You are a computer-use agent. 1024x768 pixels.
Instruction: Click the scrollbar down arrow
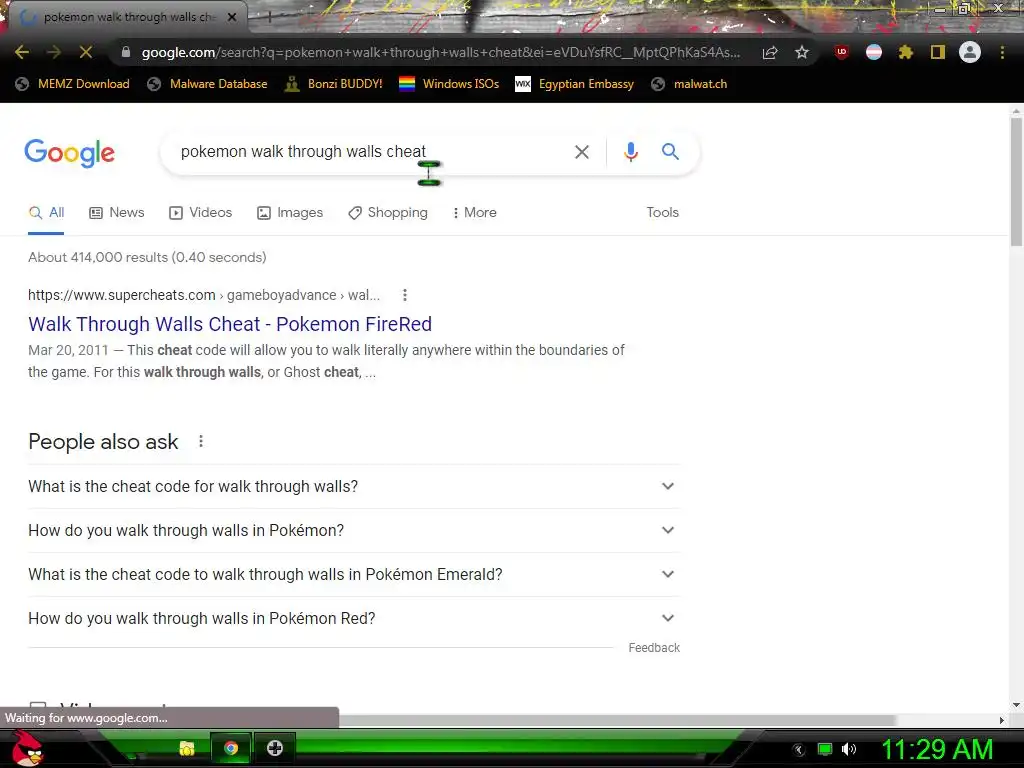1016,706
